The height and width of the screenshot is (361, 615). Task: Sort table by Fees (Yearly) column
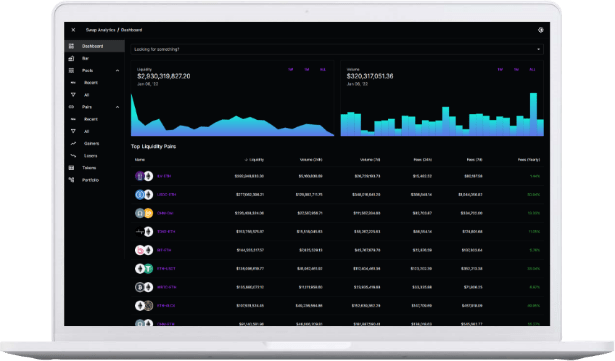pyautogui.click(x=529, y=160)
